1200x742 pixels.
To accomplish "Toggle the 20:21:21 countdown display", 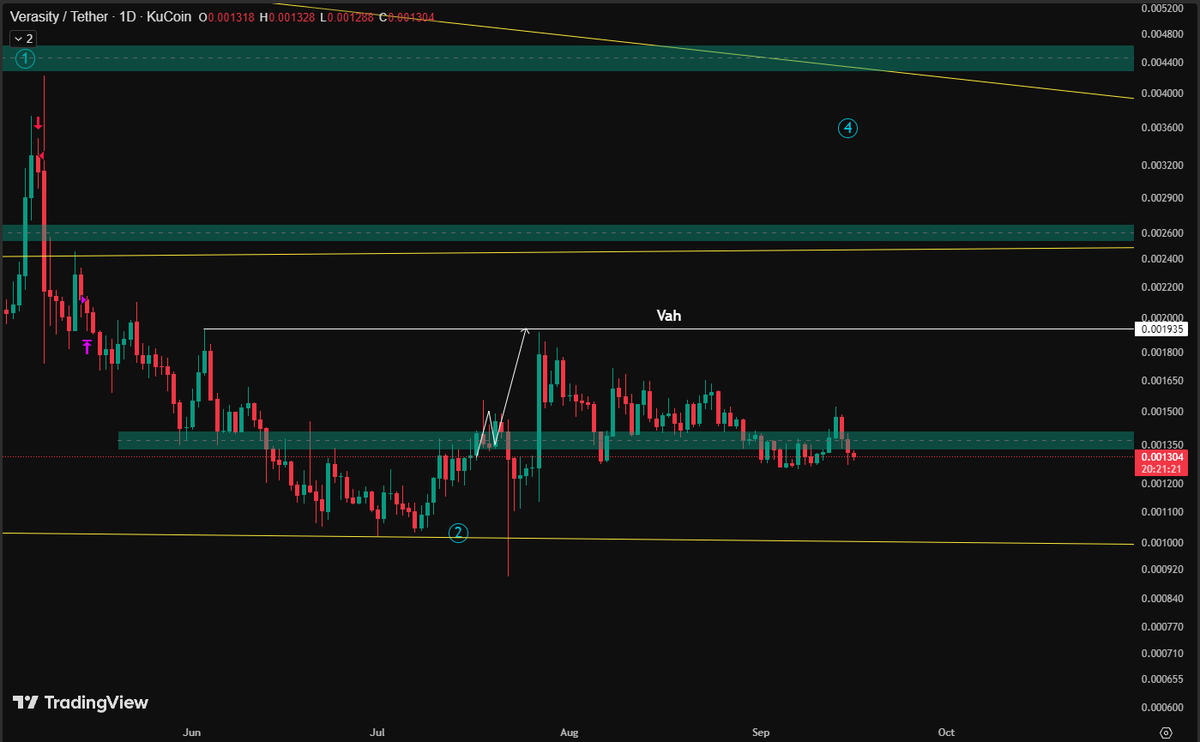I will (x=1163, y=466).
